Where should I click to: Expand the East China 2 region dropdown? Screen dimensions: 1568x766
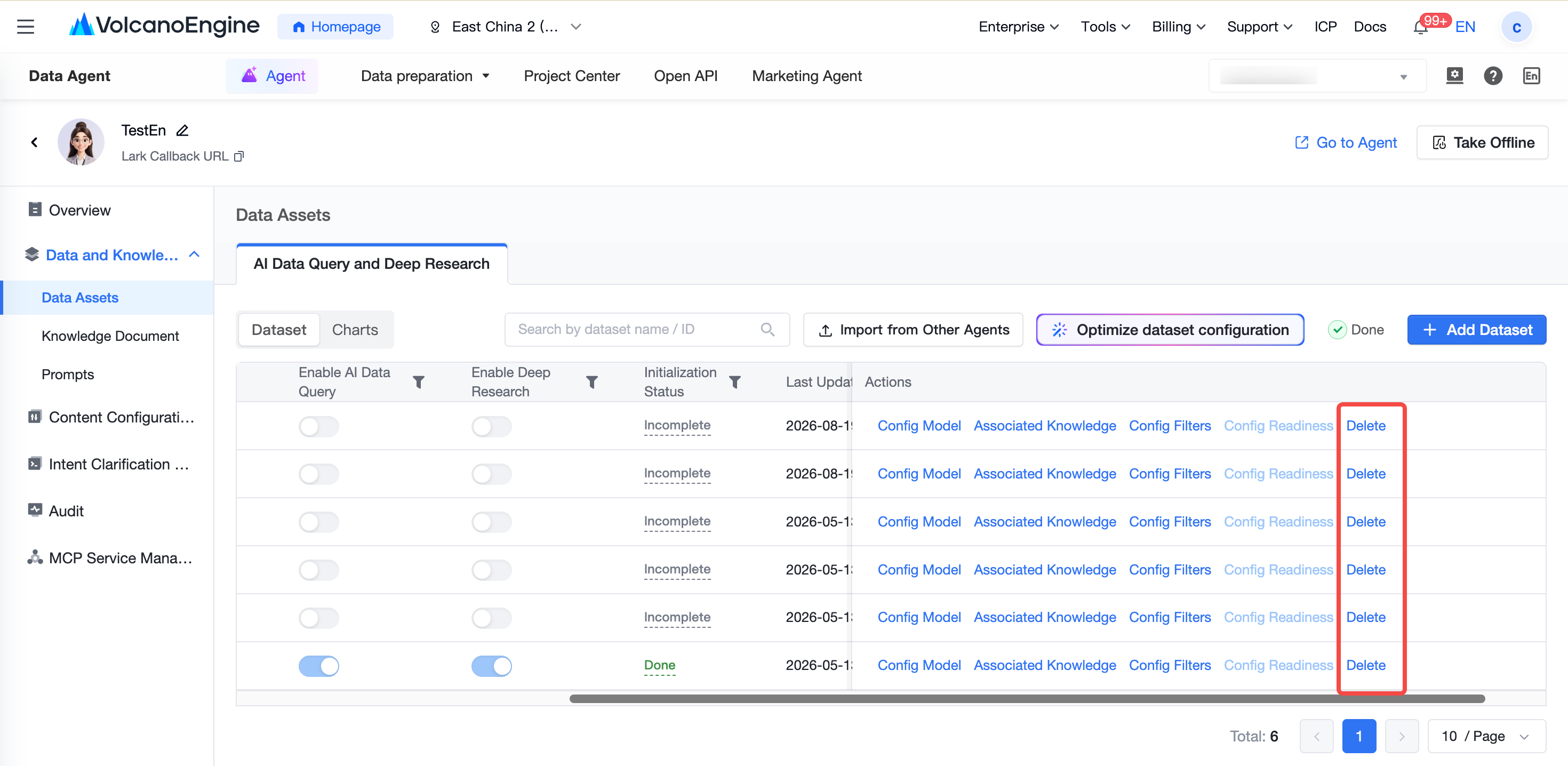[505, 27]
